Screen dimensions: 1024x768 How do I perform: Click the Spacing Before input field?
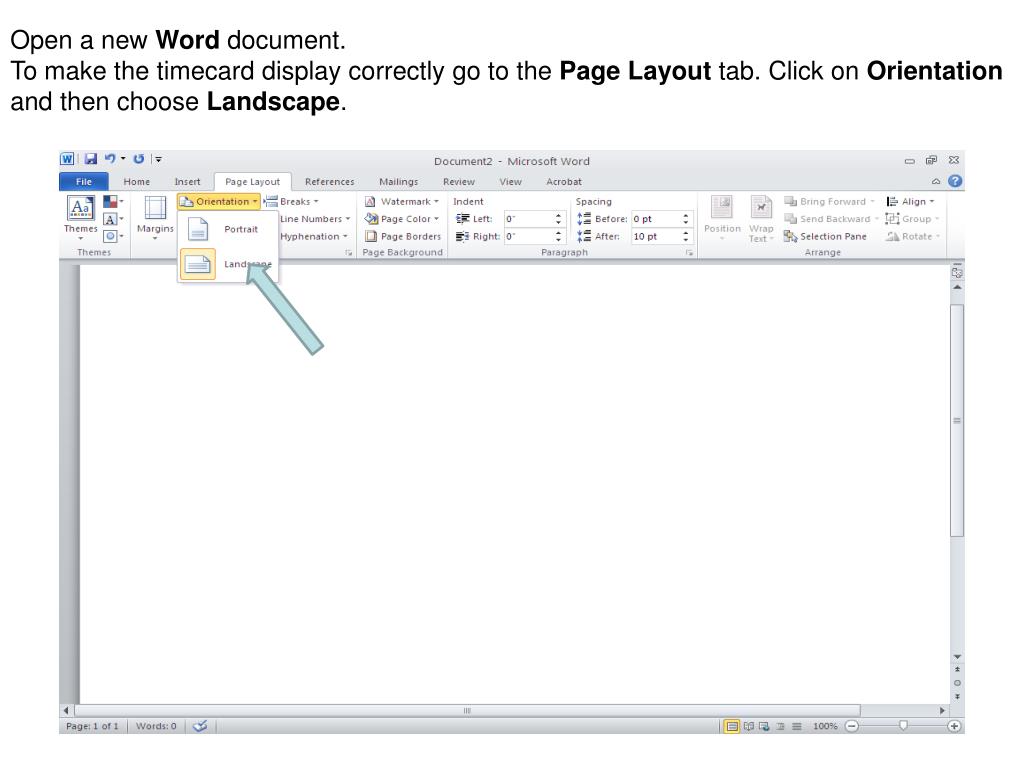pos(656,219)
